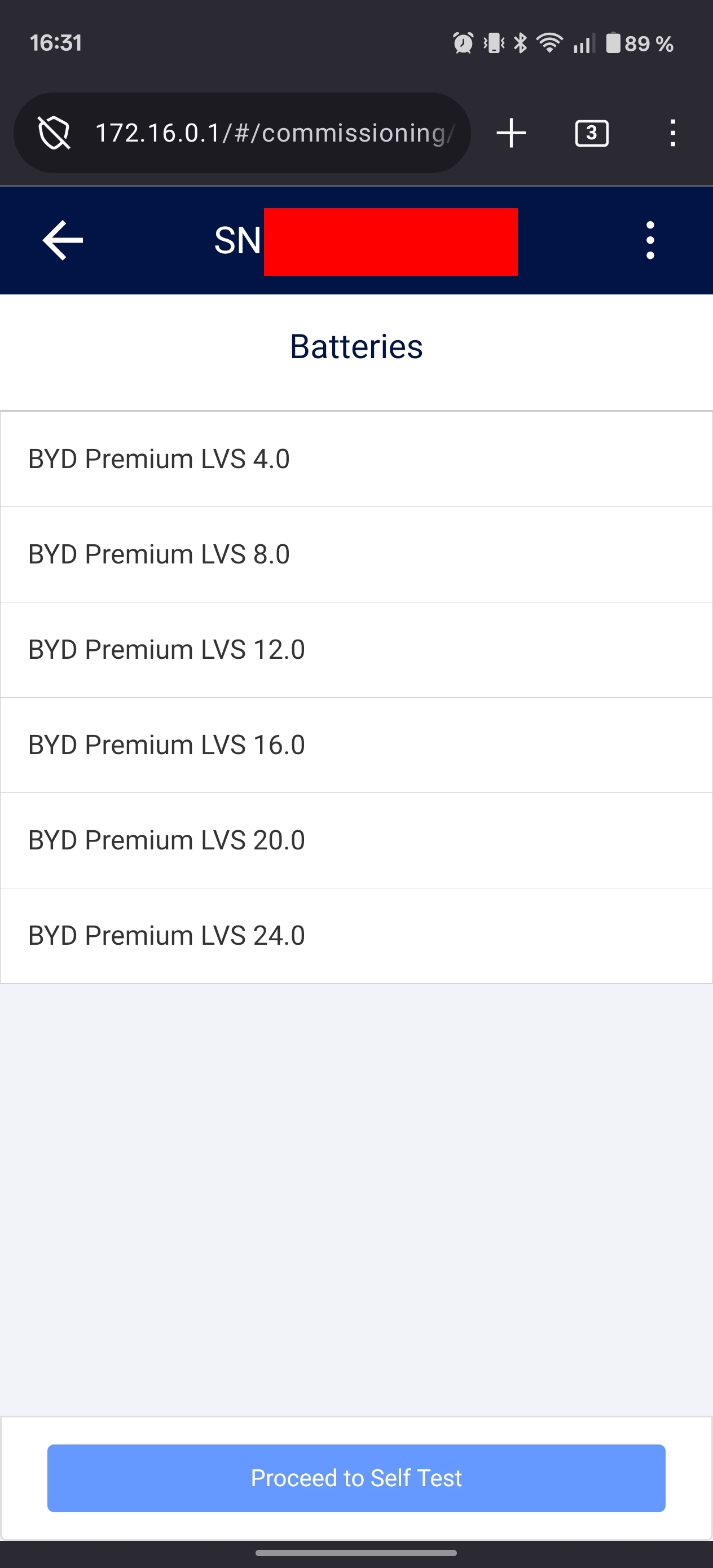Tap the Wi-Fi icon in status bar
Viewport: 713px width, 1568px height.
click(549, 43)
